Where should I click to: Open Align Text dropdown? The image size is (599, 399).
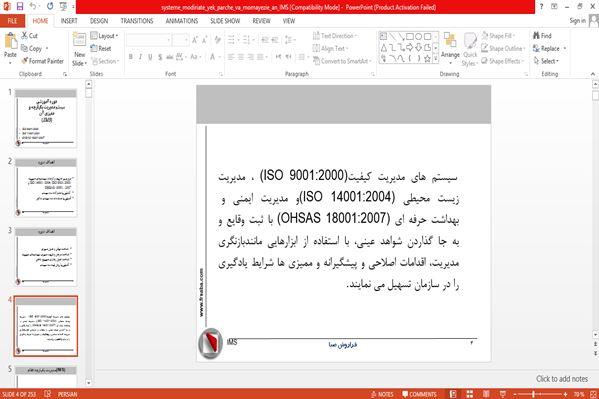pos(330,49)
